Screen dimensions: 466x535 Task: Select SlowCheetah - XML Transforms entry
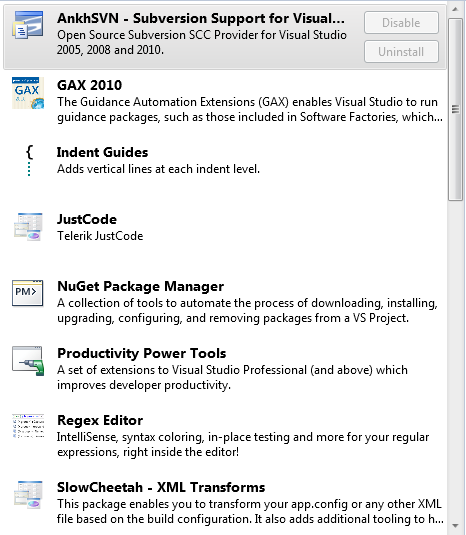tap(225, 503)
